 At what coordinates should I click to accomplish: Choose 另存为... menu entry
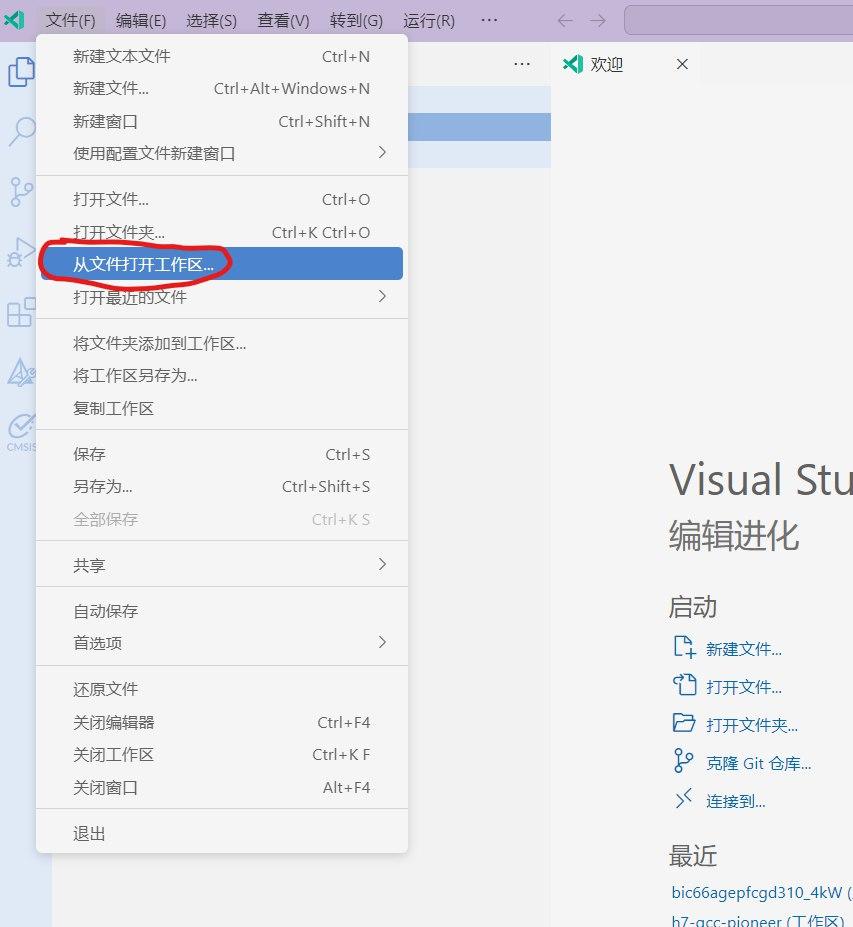click(x=222, y=487)
